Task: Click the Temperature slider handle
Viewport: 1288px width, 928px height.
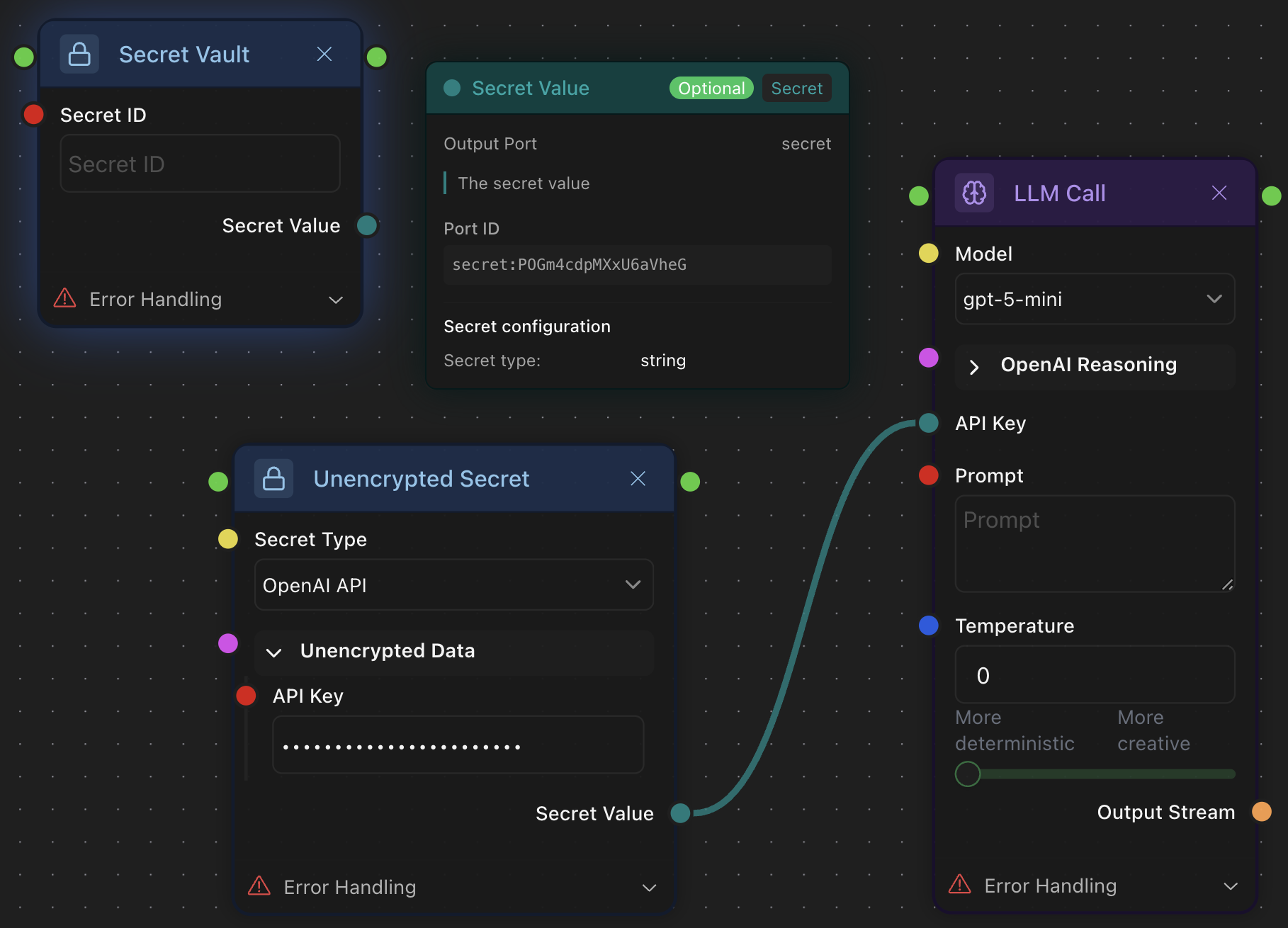Action: 968,774
